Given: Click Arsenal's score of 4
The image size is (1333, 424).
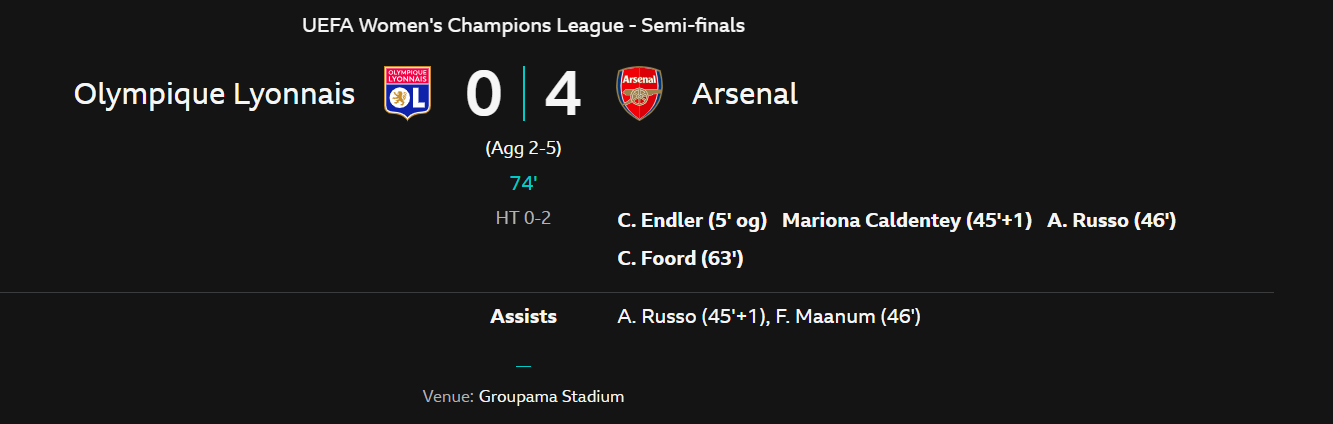Looking at the screenshot, I should 562,94.
